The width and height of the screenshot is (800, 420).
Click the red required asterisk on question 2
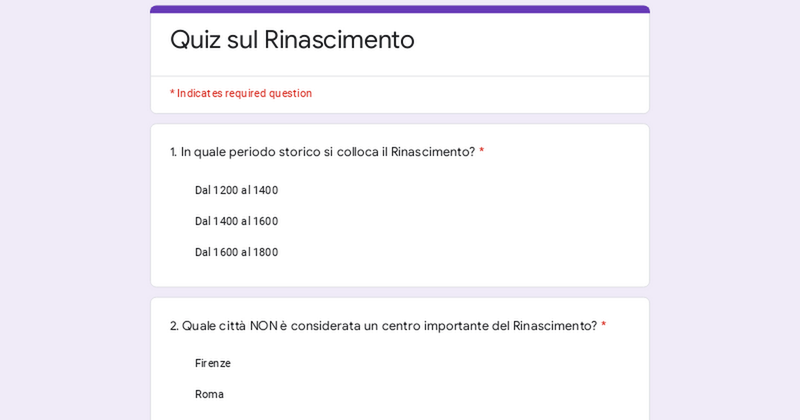click(x=603, y=326)
